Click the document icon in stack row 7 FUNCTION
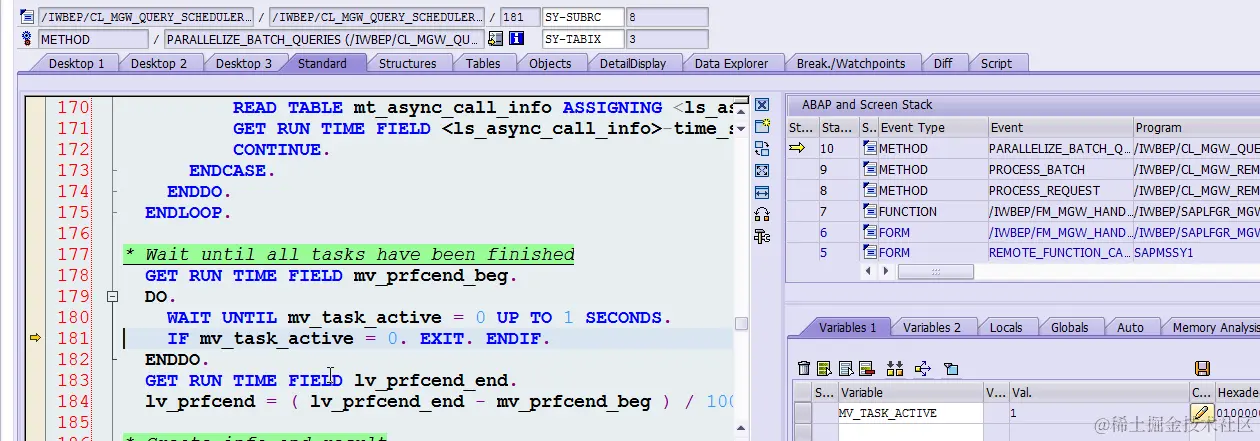 [868, 212]
